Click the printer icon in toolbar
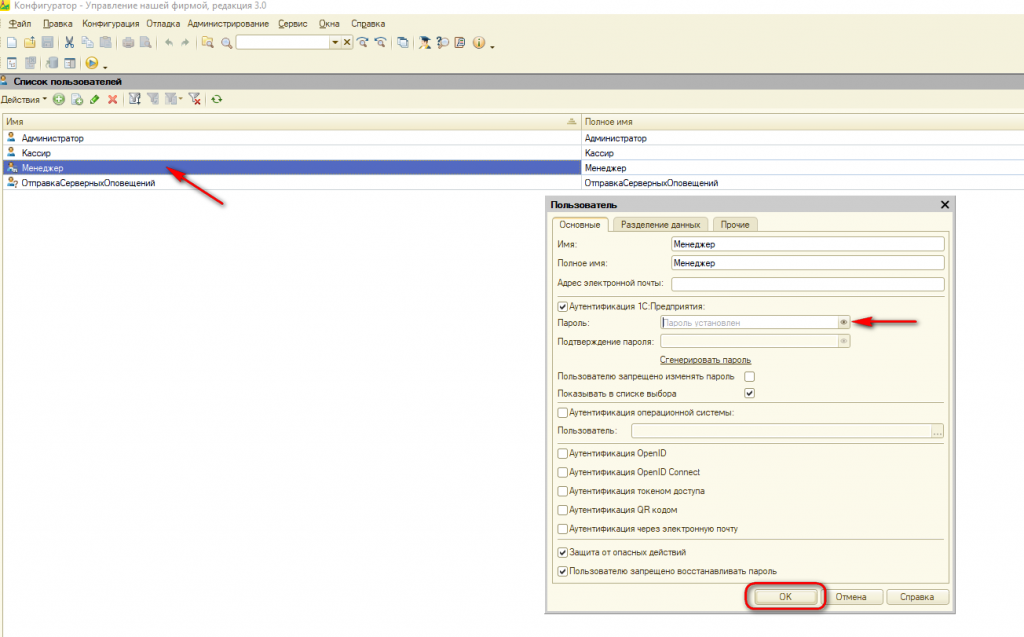Image resolution: width=1024 pixels, height=637 pixels. [128, 42]
